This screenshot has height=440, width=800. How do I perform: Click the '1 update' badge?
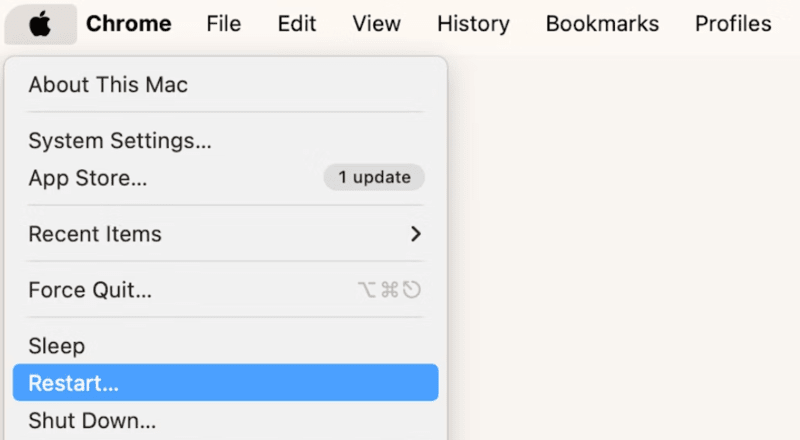374,178
